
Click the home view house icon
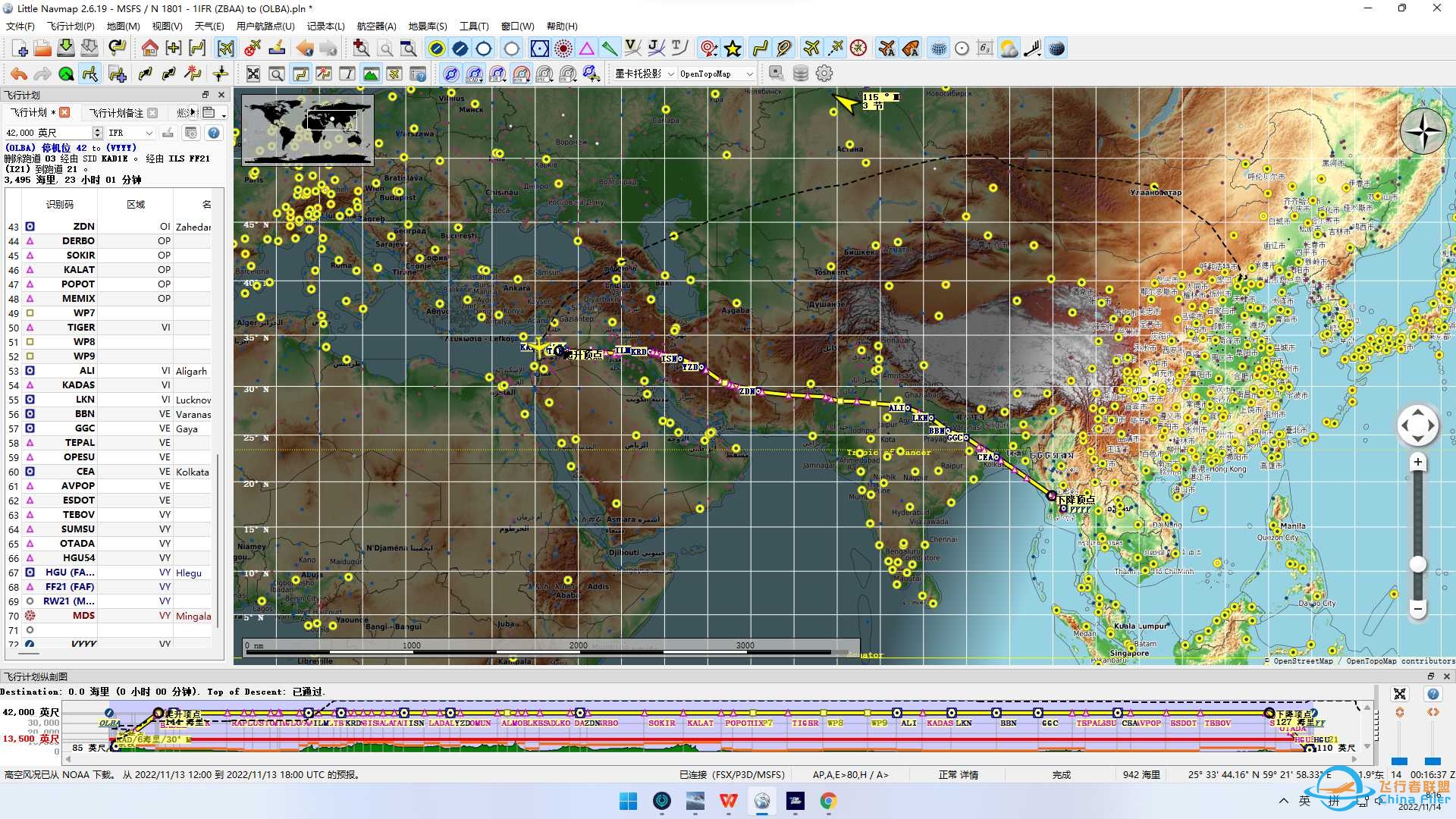coord(149,49)
